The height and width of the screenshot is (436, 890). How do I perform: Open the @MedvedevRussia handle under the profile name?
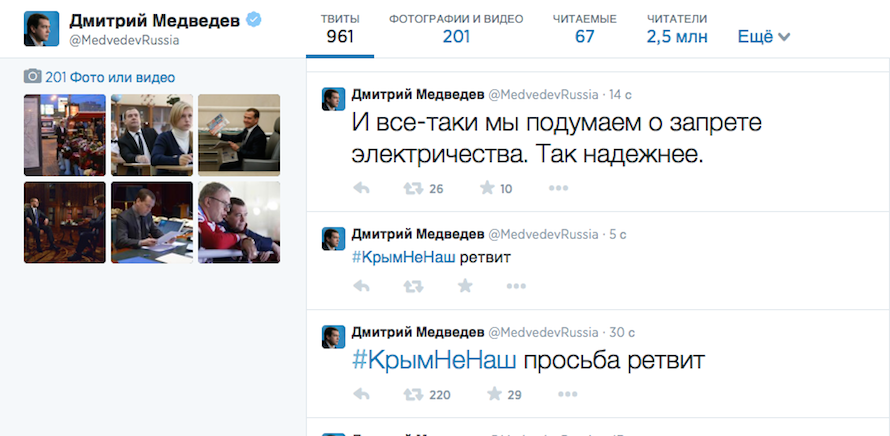123,40
